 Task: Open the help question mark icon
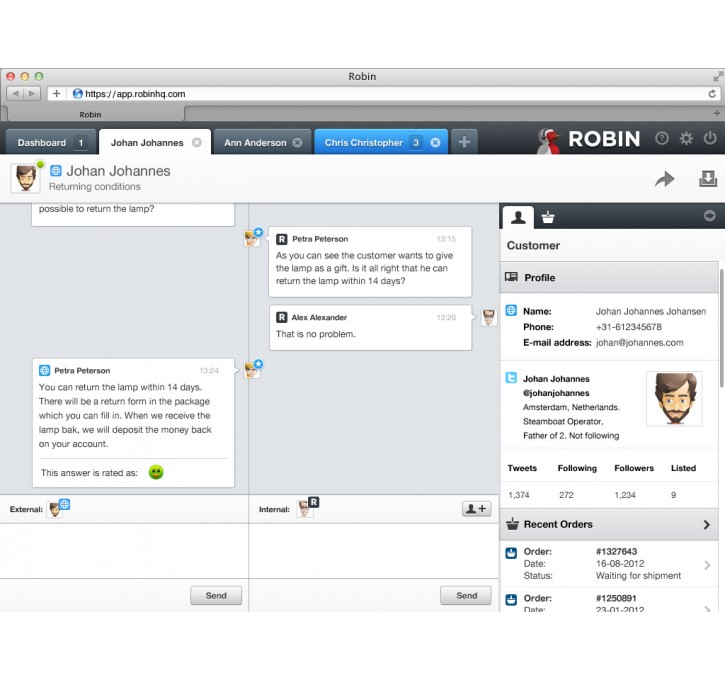[662, 138]
